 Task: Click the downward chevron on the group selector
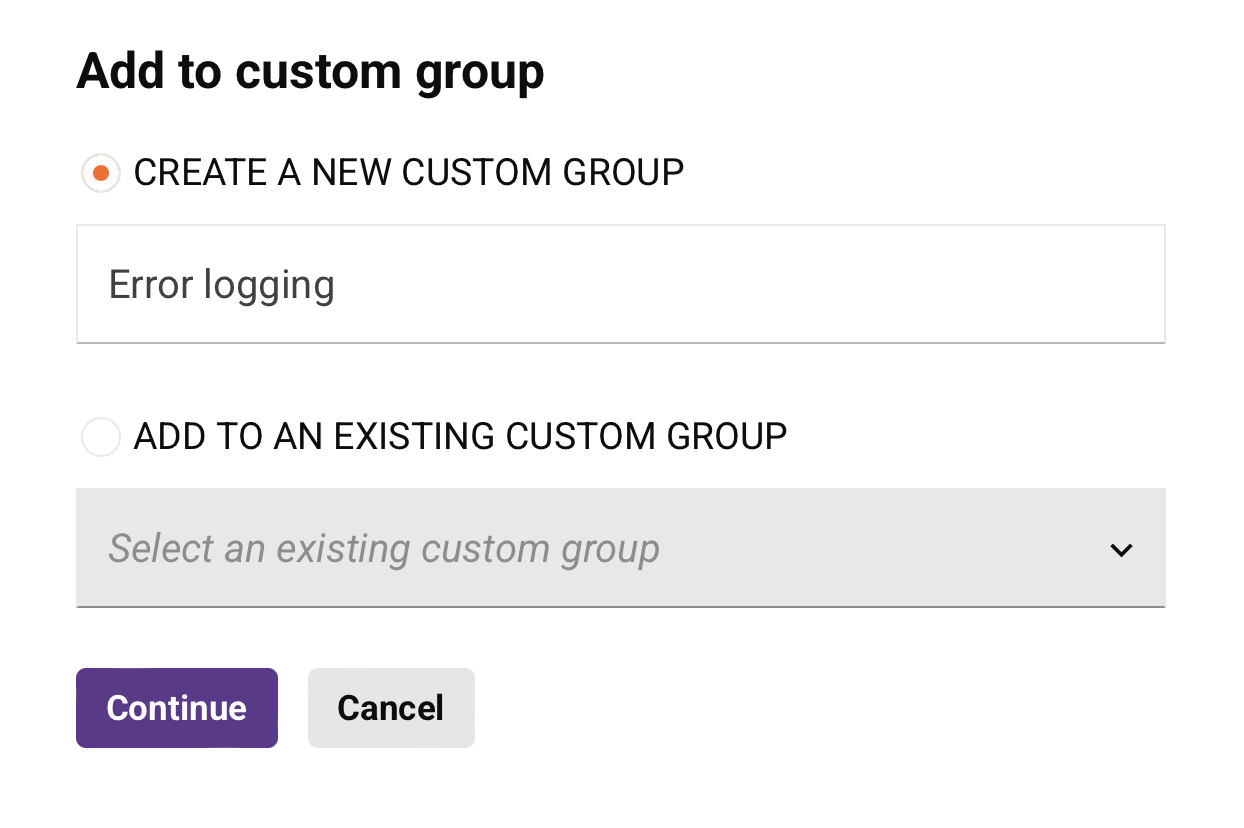[1121, 549]
